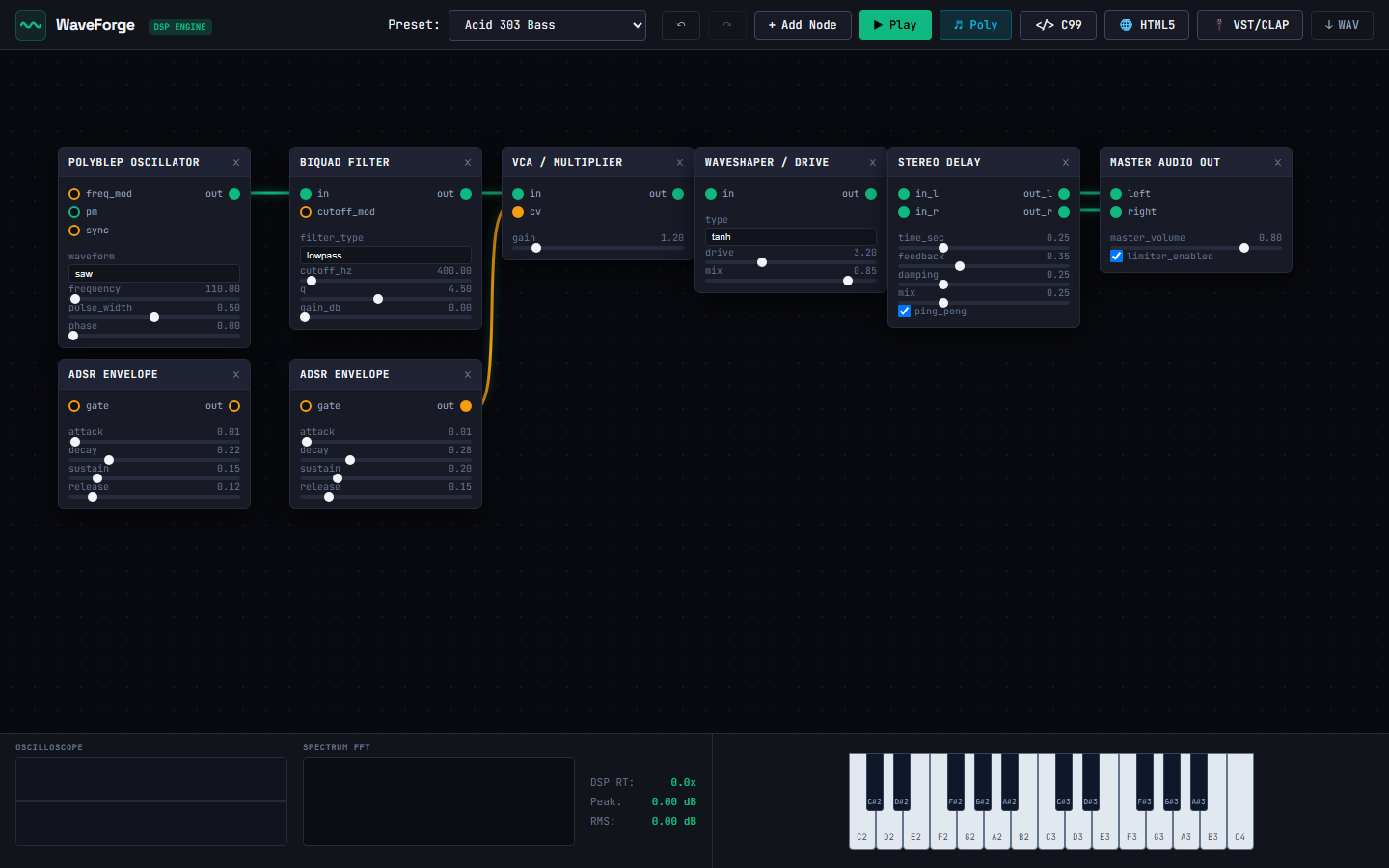Image resolution: width=1389 pixels, height=868 pixels.
Task: Click the undo arrow button
Action: coord(681,25)
